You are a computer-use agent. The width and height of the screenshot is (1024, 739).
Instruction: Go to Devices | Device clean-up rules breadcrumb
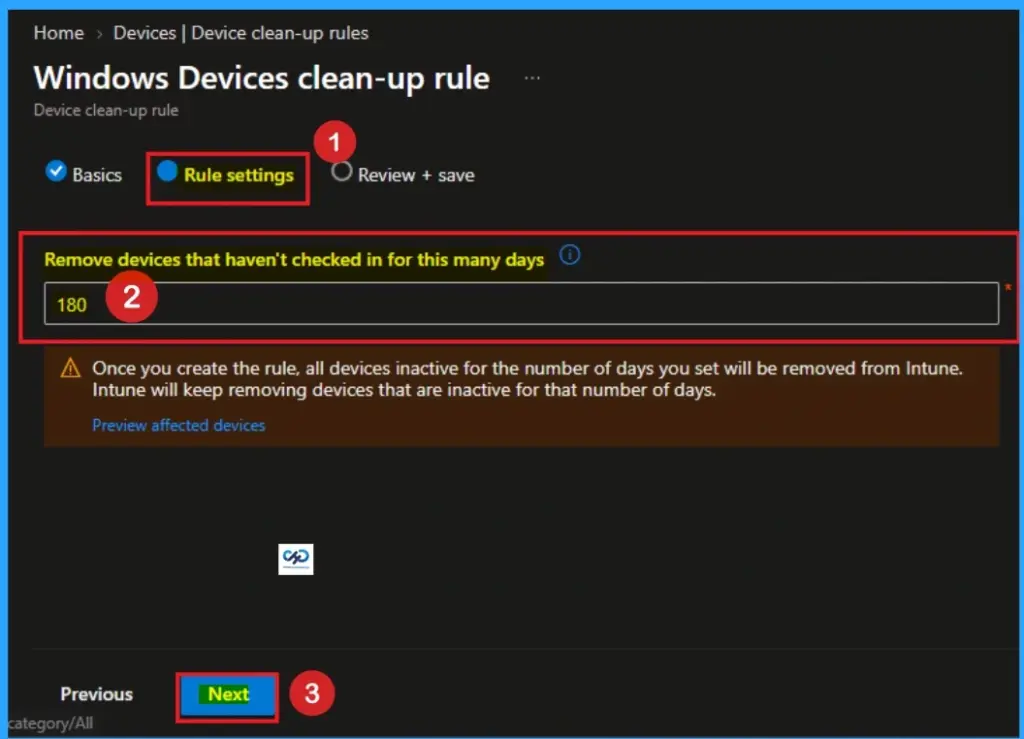[x=240, y=33]
